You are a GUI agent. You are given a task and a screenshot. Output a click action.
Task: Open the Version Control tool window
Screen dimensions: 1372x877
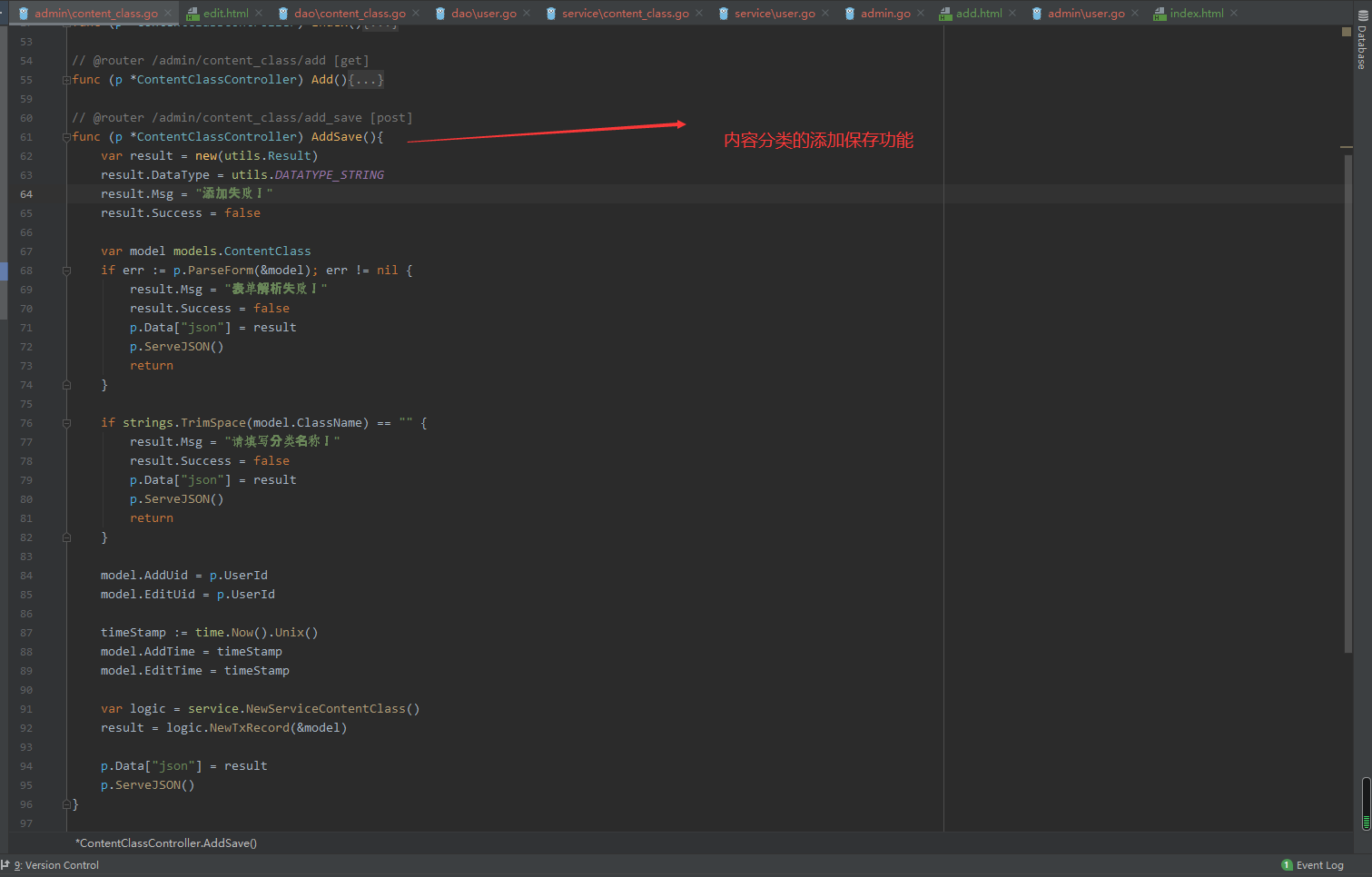tap(54, 865)
